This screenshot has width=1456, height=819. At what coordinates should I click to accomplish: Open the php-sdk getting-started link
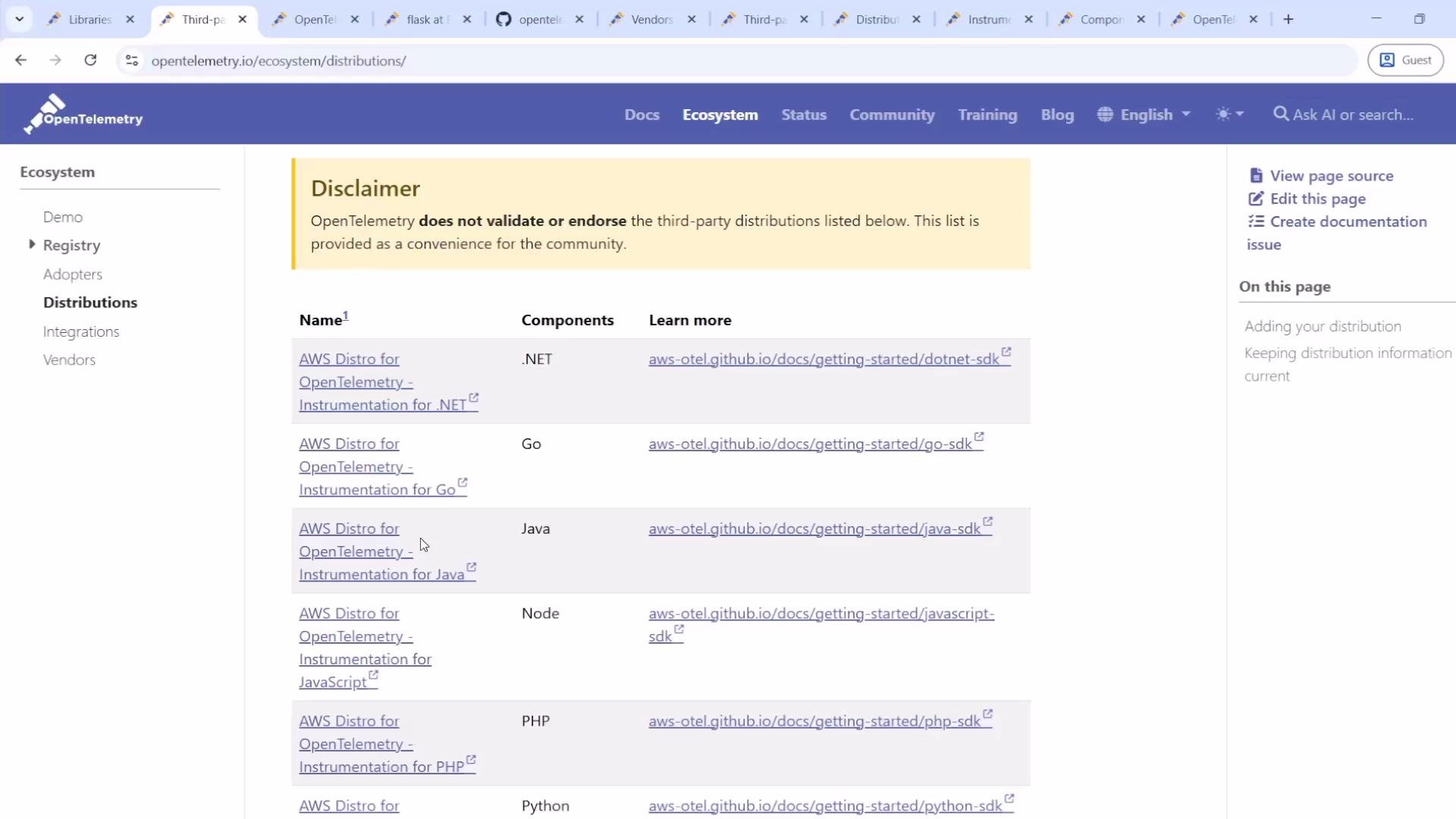[821, 721]
